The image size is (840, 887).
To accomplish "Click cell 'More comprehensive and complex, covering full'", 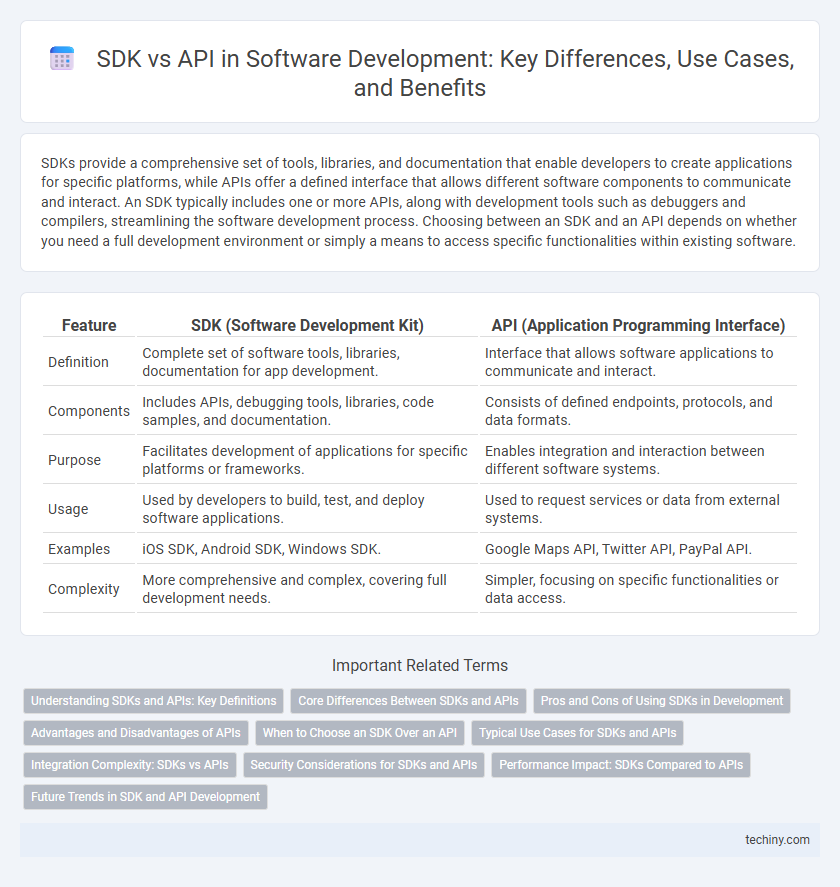I will click(307, 589).
